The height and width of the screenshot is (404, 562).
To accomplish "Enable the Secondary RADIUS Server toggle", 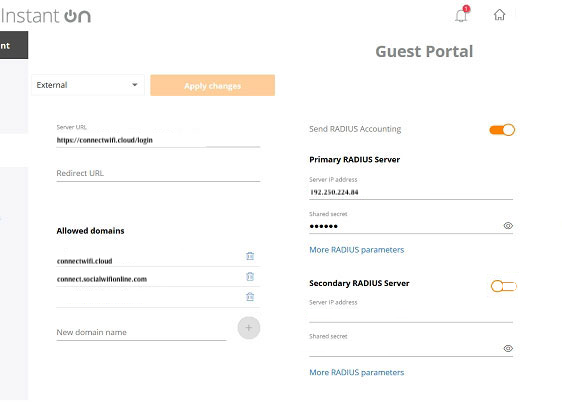I will point(504,286).
